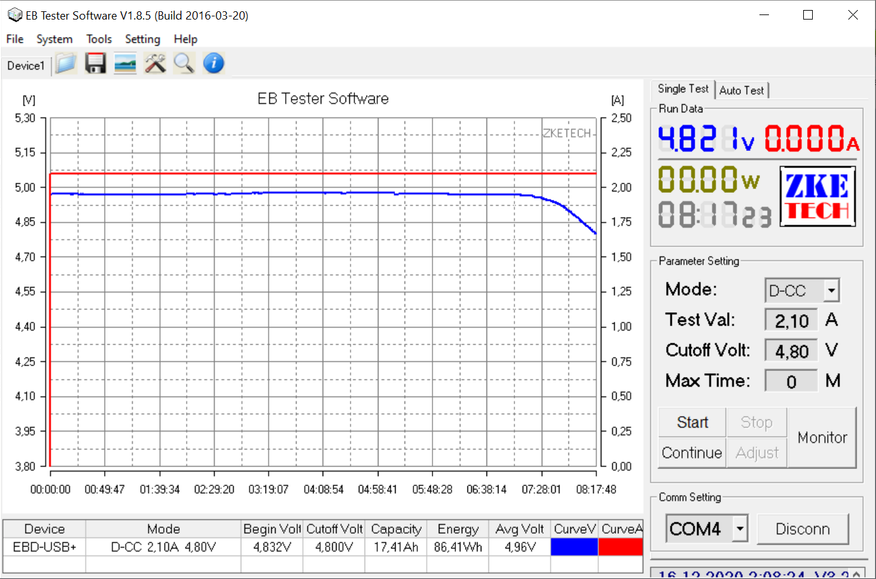Open settings via the hammer and wrench icon
The image size is (876, 579).
155,64
